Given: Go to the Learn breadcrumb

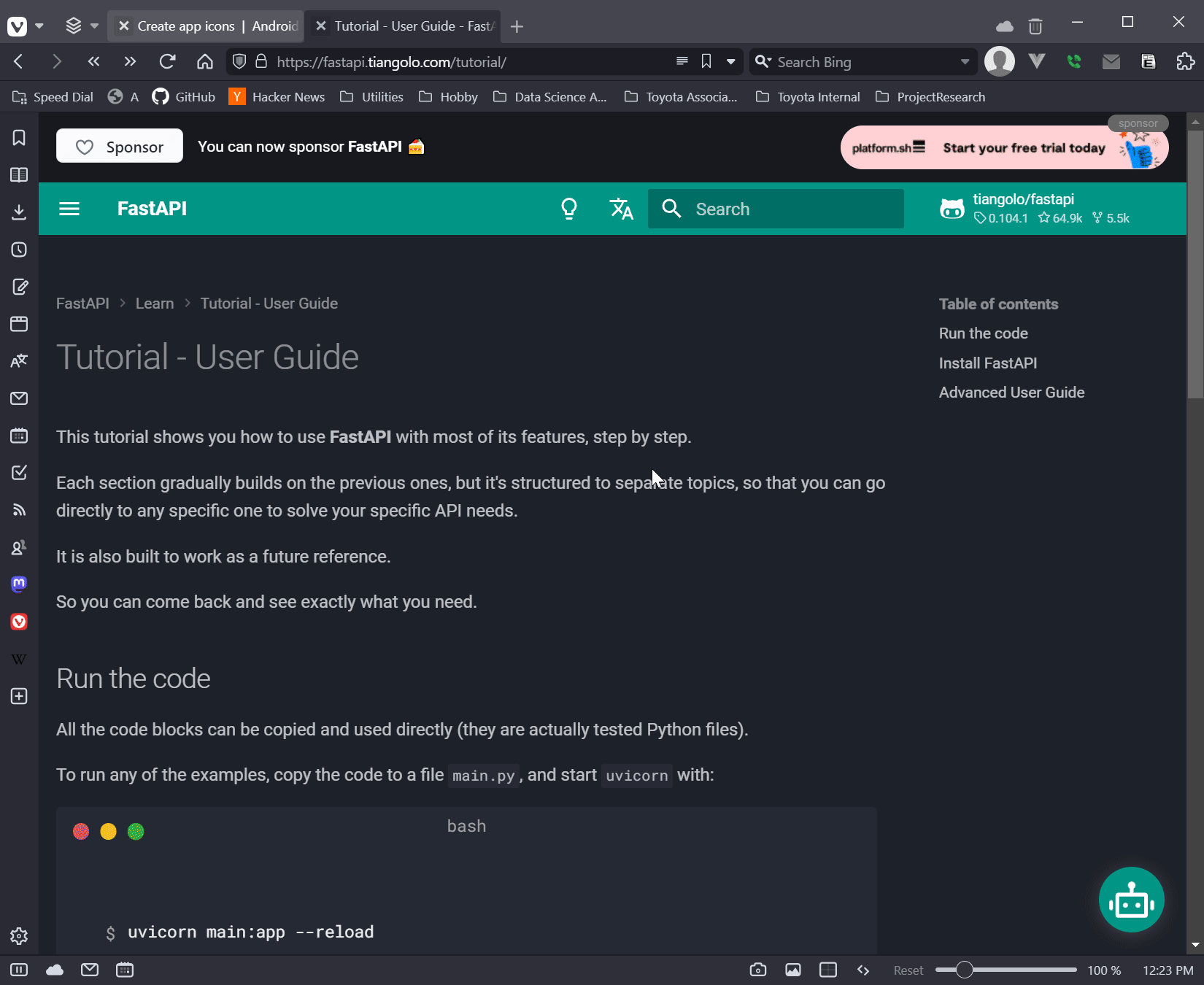Looking at the screenshot, I should (155, 304).
